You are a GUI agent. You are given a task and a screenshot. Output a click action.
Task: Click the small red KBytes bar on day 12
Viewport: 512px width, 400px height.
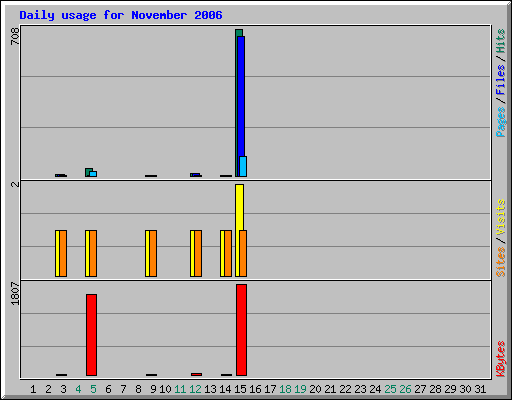click(x=196, y=374)
